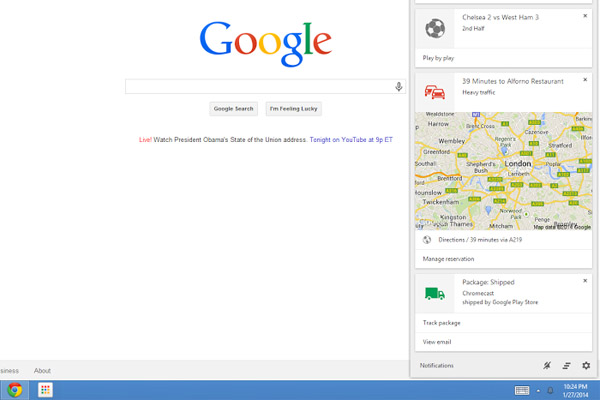Click the taskbar clock showing 10:24 PM

point(575,390)
